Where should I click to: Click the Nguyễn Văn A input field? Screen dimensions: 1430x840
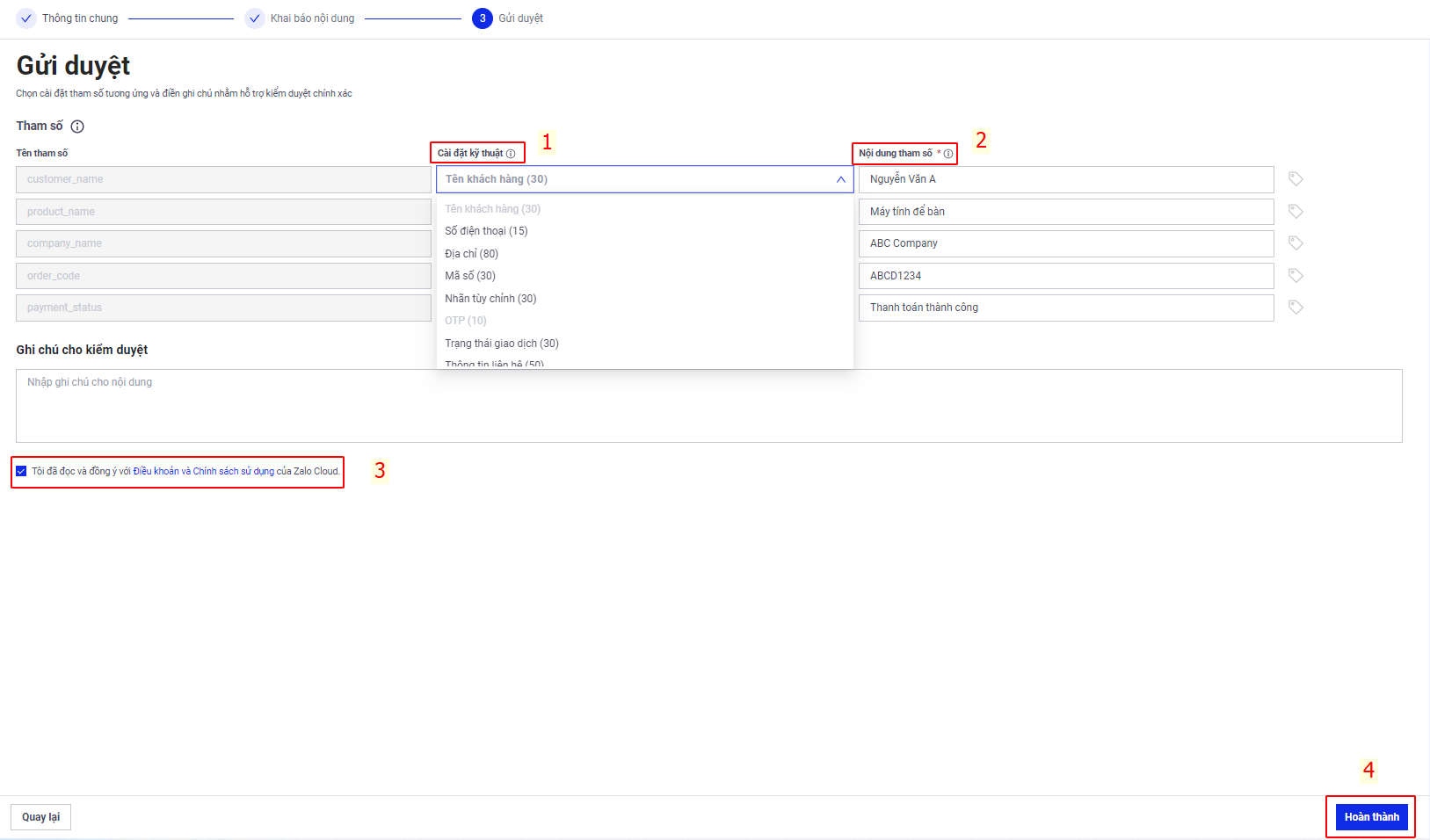(1066, 179)
